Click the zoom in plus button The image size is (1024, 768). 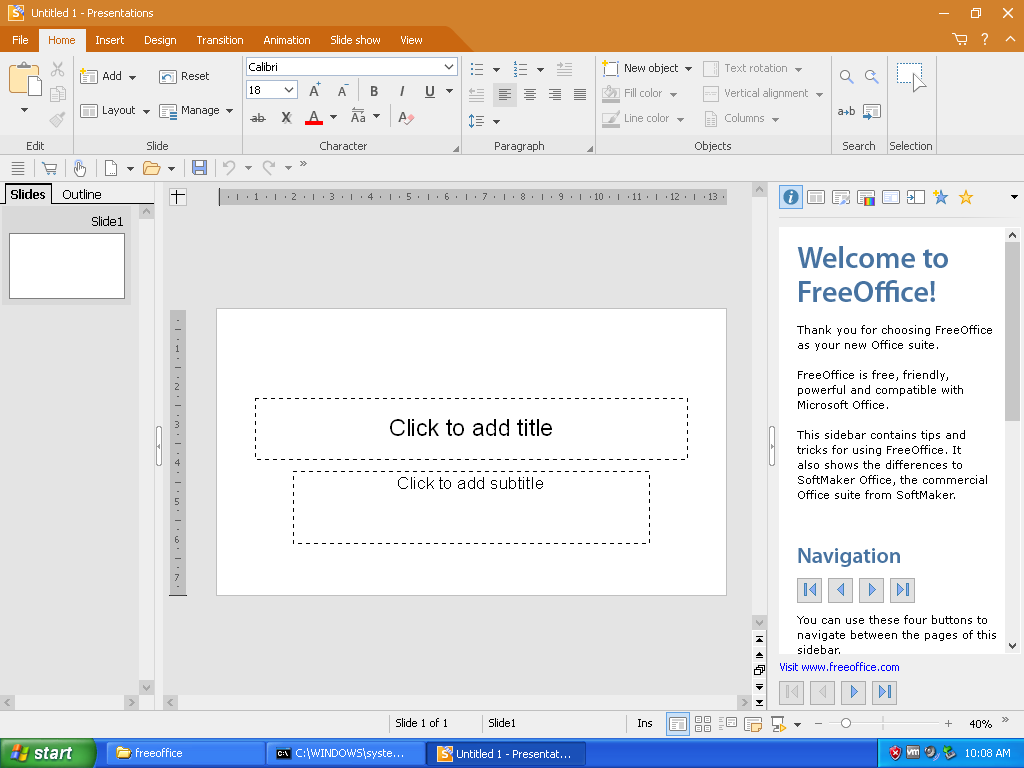click(x=948, y=724)
